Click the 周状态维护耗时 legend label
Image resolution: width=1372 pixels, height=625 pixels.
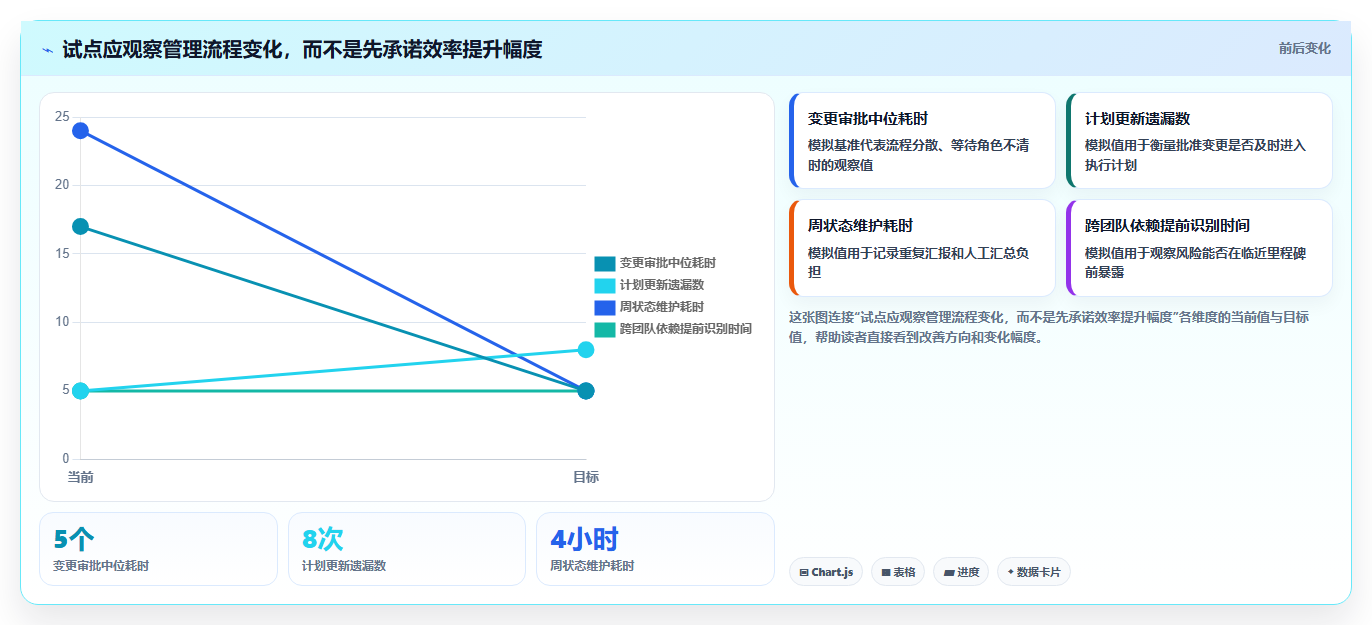tap(661, 307)
